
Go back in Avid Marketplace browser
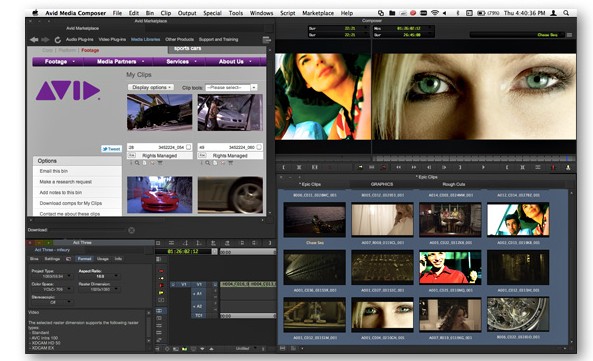pyautogui.click(x=34, y=40)
